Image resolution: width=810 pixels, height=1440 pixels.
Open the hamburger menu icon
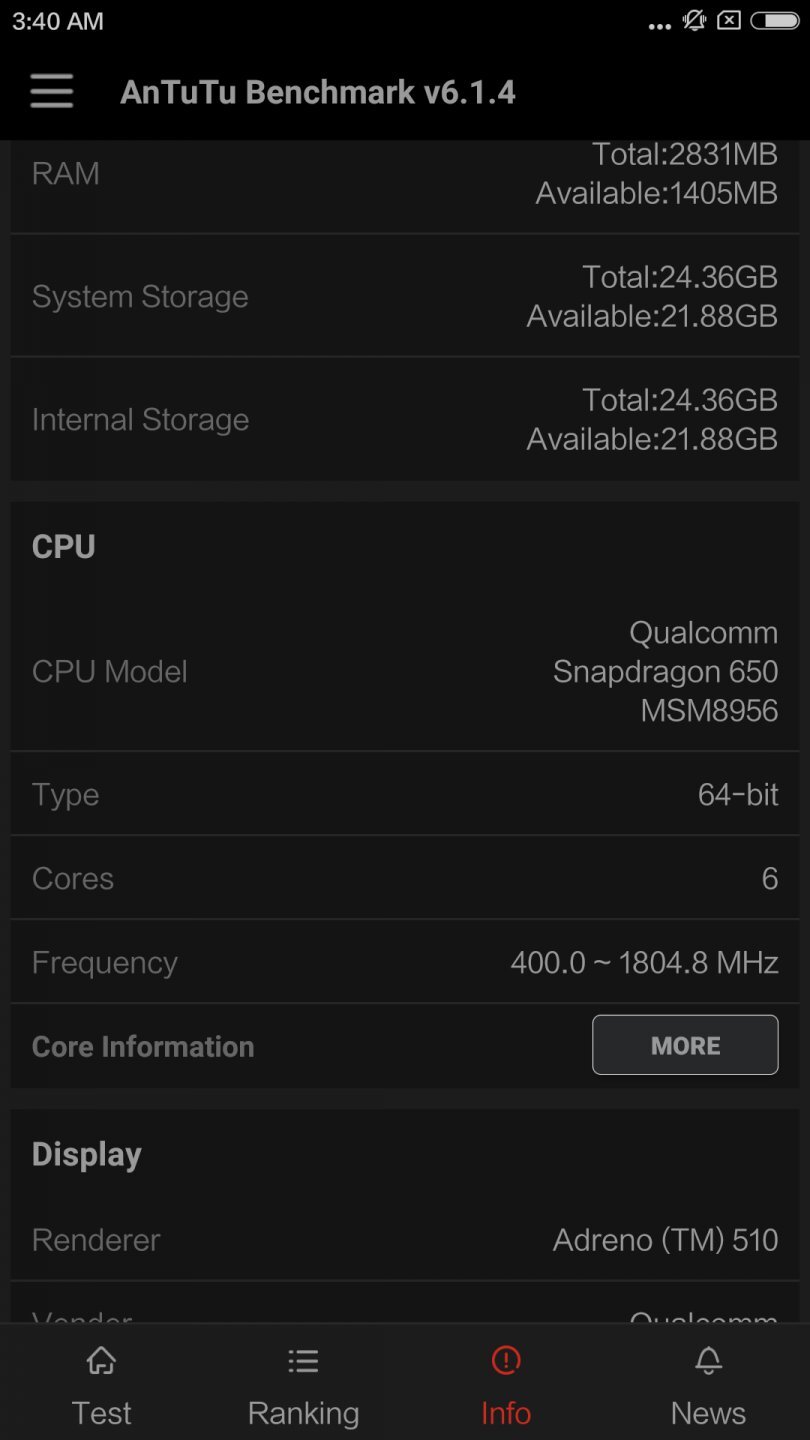click(51, 91)
